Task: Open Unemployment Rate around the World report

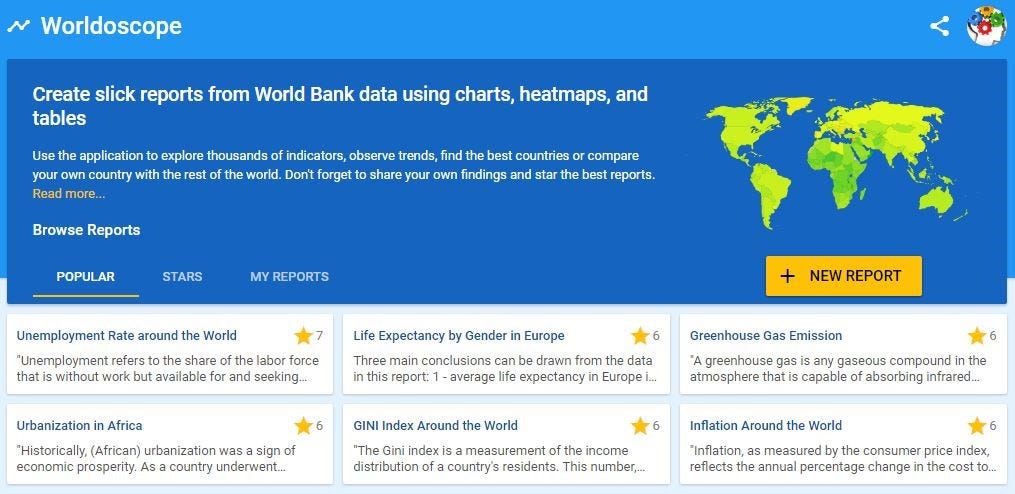Action: 127,335
